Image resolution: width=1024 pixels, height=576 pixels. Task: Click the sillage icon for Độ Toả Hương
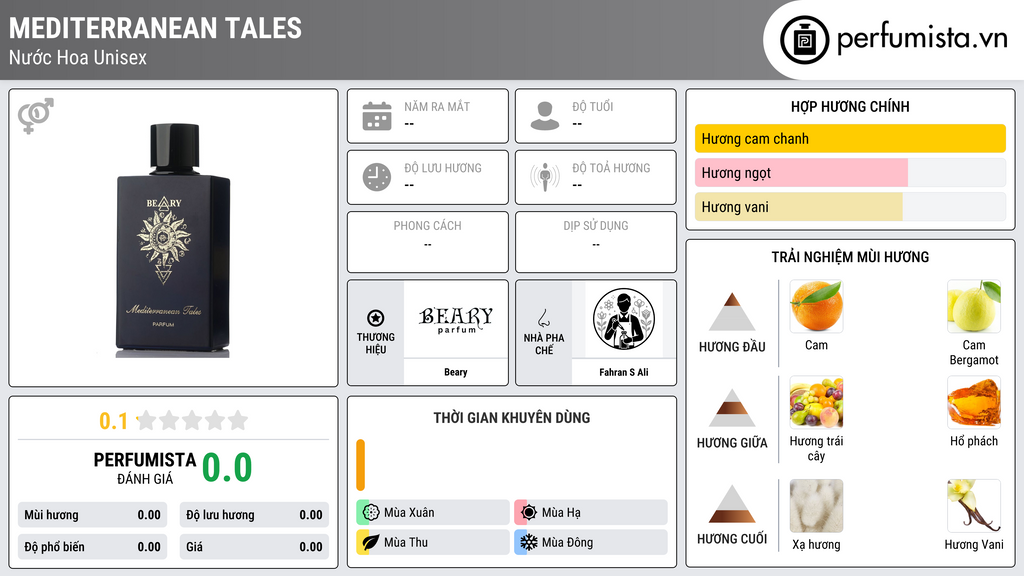click(x=545, y=177)
